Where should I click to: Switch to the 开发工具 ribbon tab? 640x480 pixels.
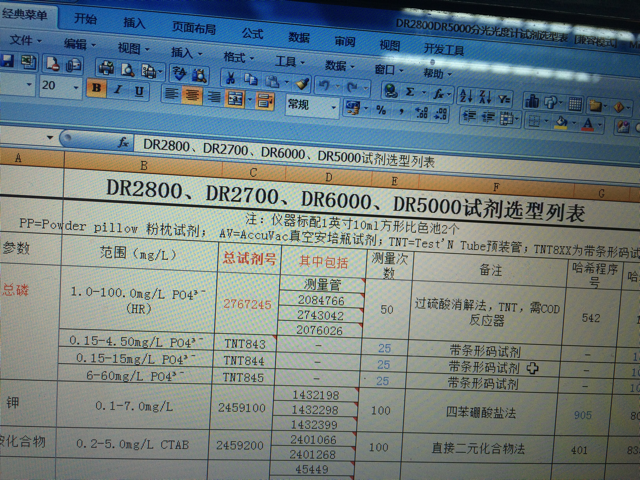(x=444, y=50)
